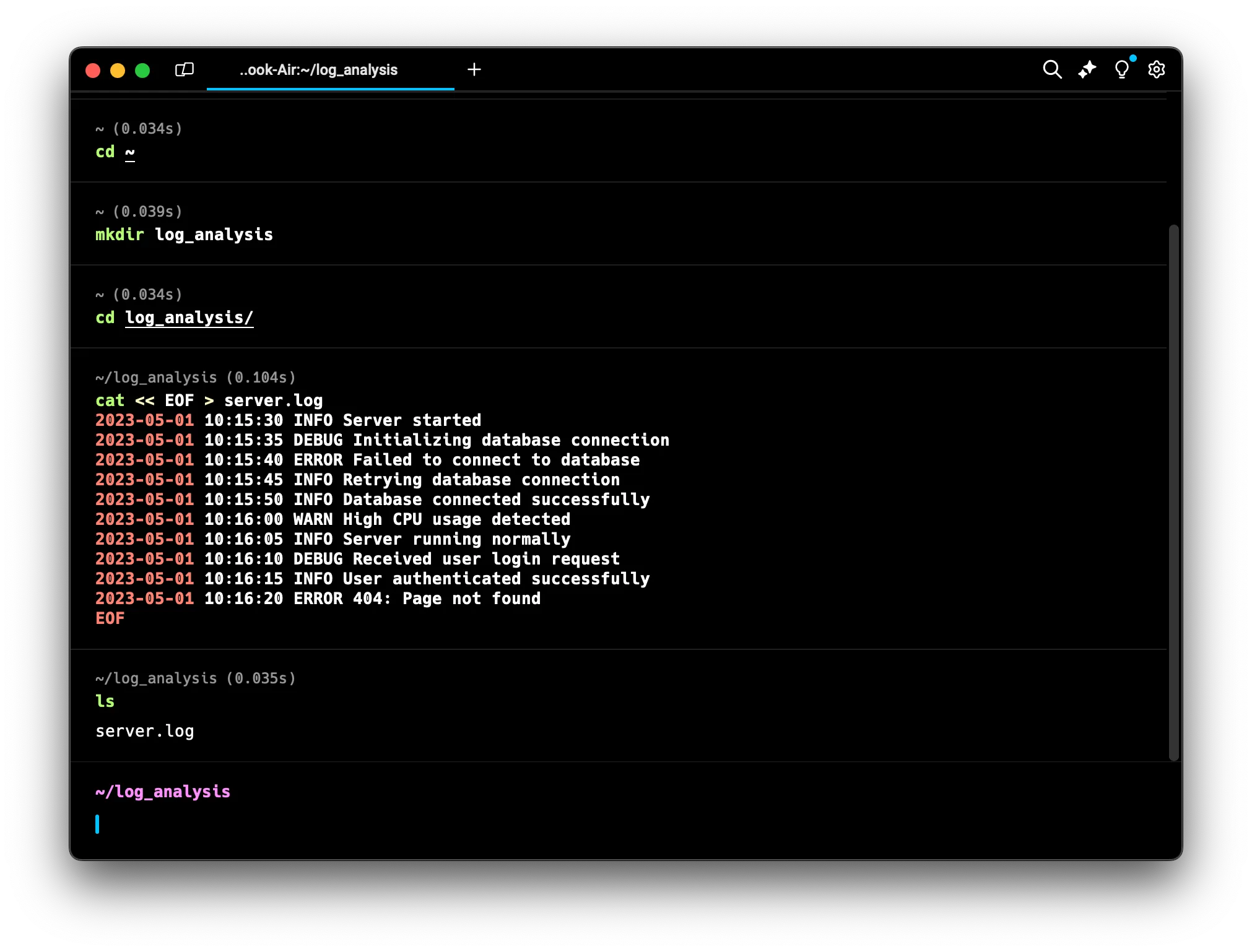Click the pink ~/log_analysis prompt path
This screenshot has width=1252, height=952.
pos(163,792)
